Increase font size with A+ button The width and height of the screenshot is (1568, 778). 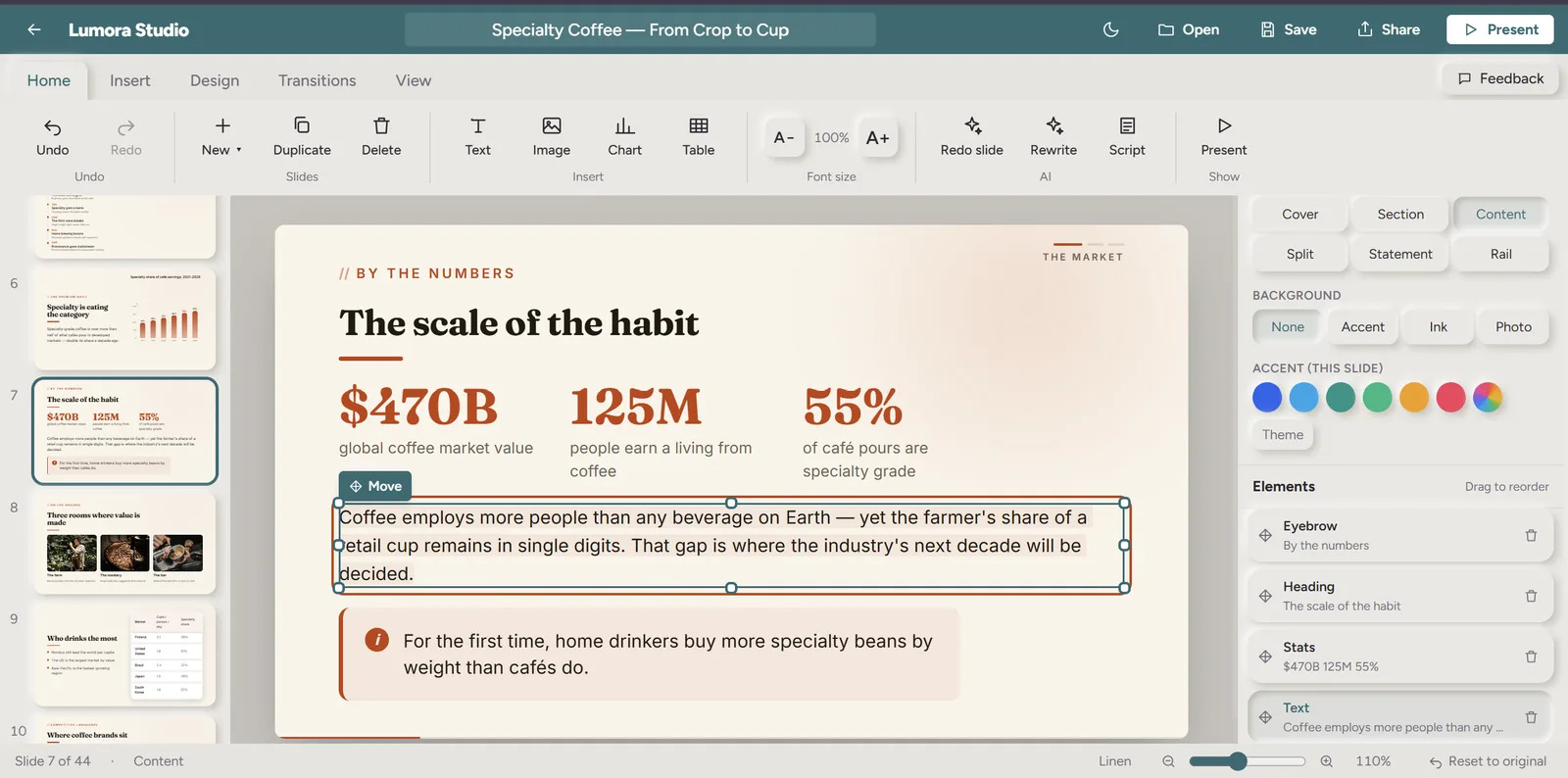[877, 138]
